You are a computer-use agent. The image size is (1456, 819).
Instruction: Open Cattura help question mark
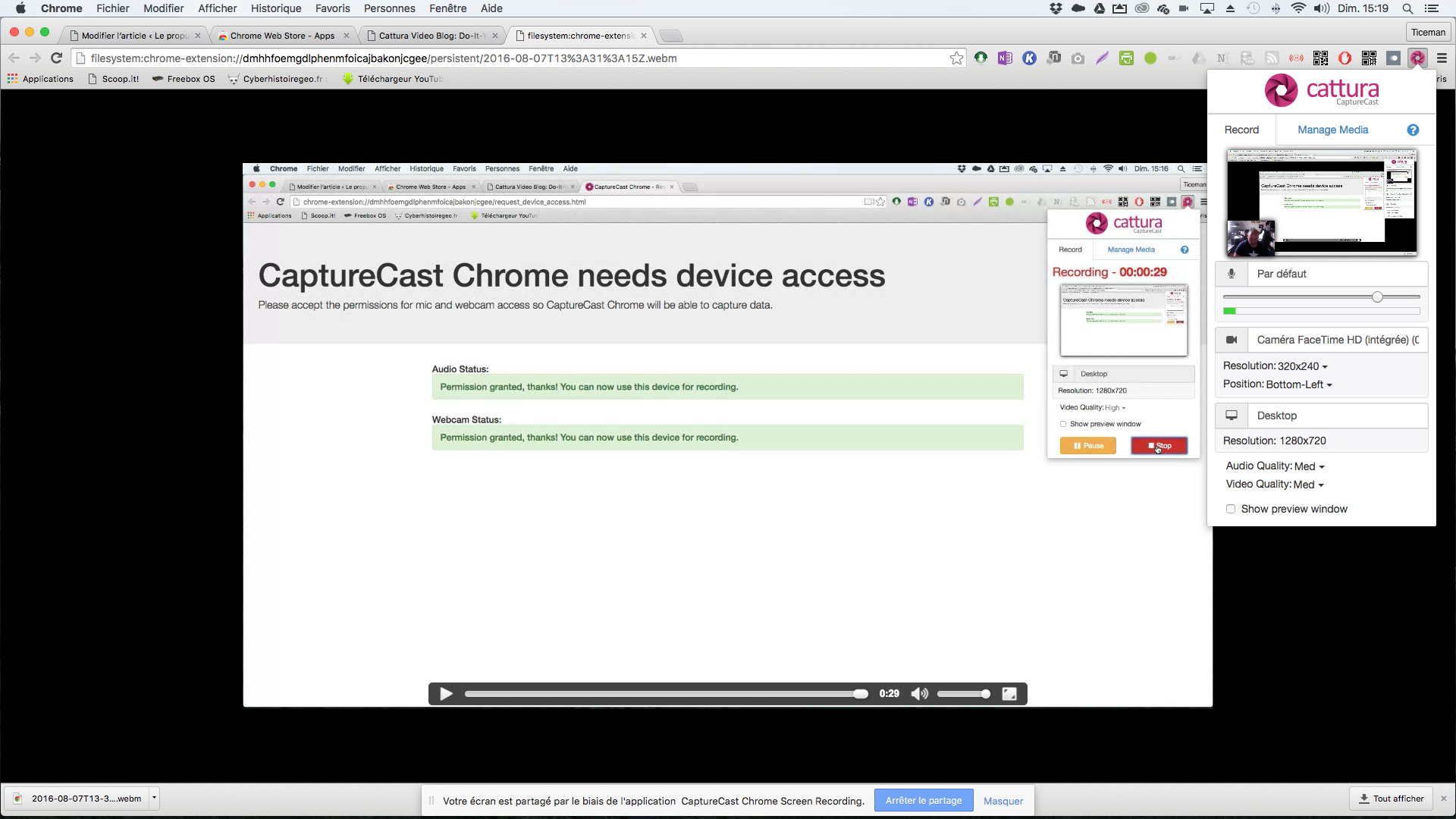tap(1413, 130)
